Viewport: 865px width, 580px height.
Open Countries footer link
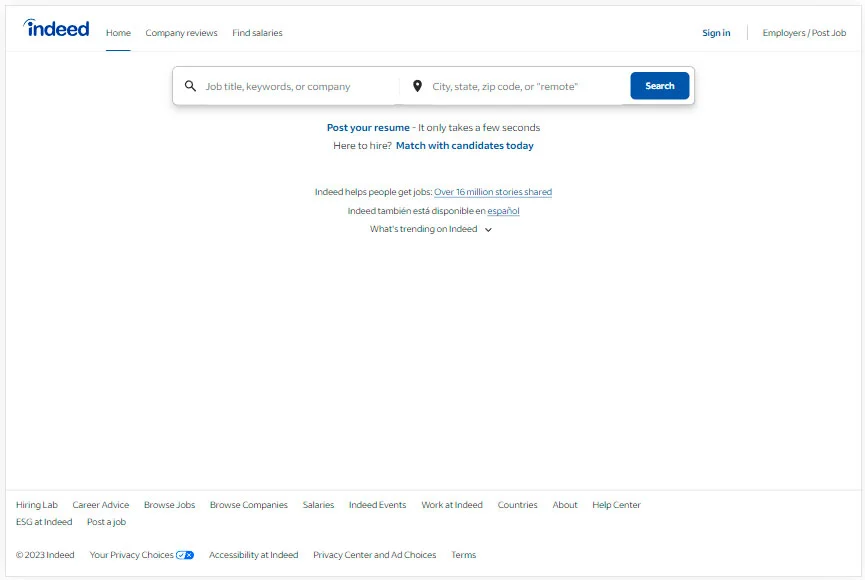517,505
